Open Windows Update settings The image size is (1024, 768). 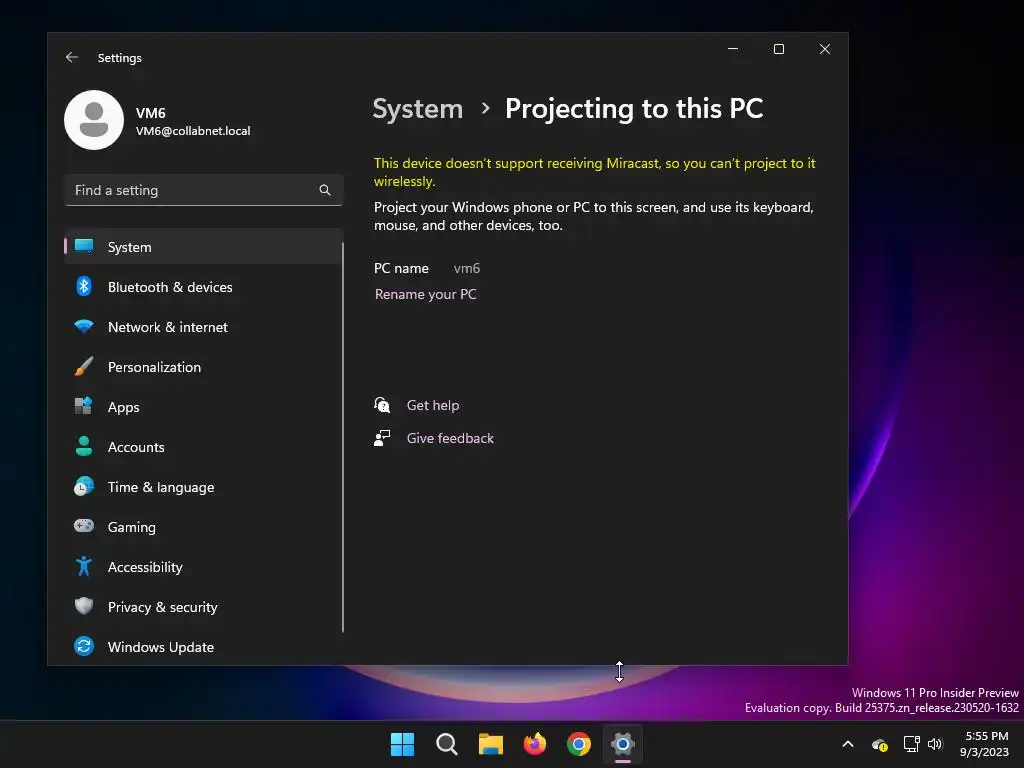pos(203,647)
